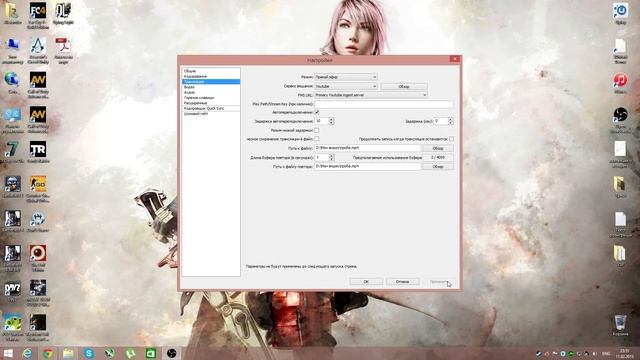Toggle keep recording when broadcast stops checkbox

pos(451,139)
